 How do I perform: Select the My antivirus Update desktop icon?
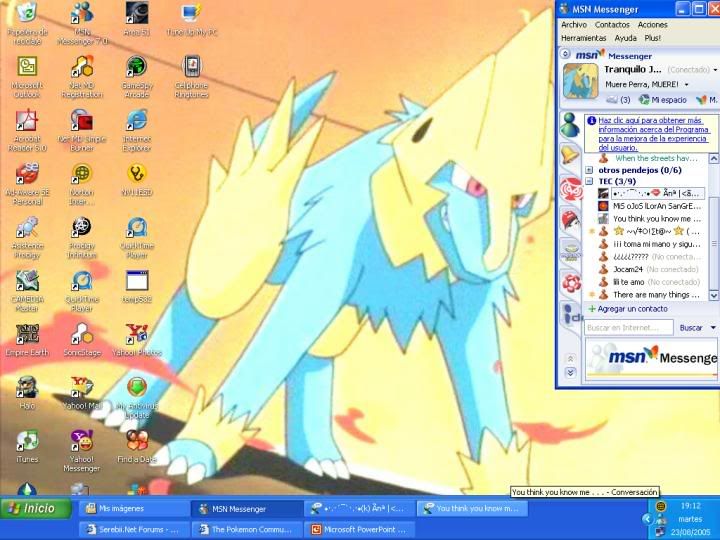pos(137,399)
